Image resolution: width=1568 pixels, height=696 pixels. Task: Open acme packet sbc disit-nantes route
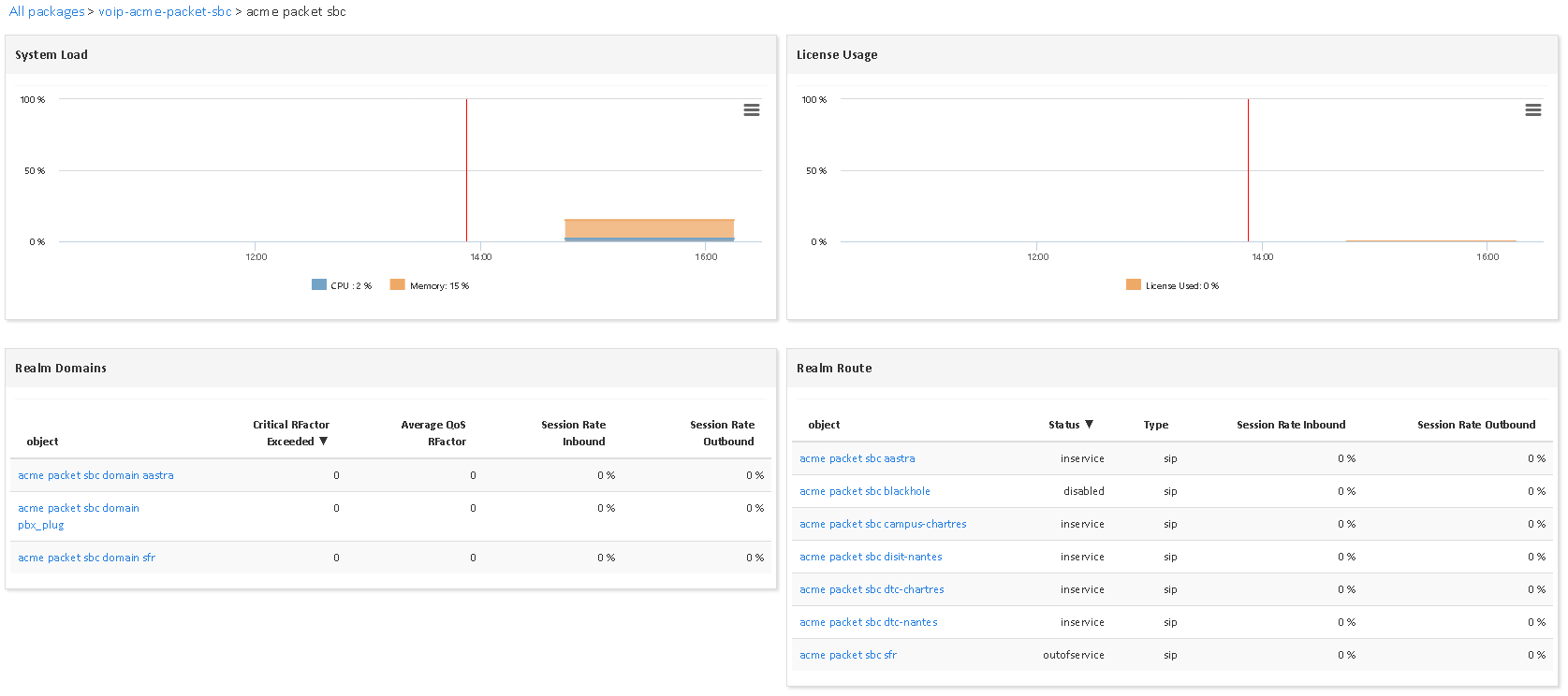(870, 557)
